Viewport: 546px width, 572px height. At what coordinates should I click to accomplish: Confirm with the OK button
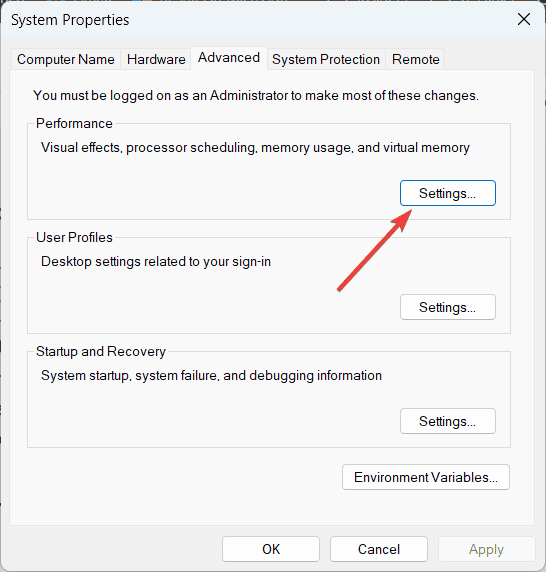point(271,549)
